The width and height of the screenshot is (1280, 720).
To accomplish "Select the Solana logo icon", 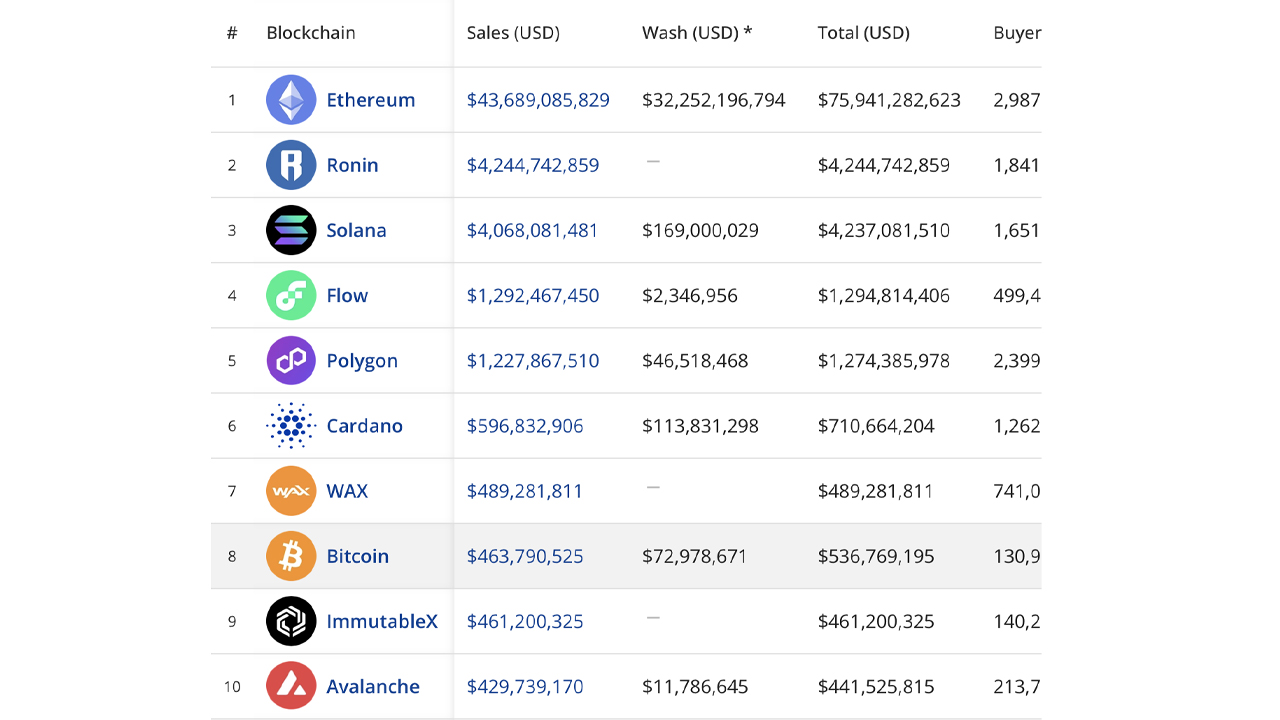I will (291, 230).
